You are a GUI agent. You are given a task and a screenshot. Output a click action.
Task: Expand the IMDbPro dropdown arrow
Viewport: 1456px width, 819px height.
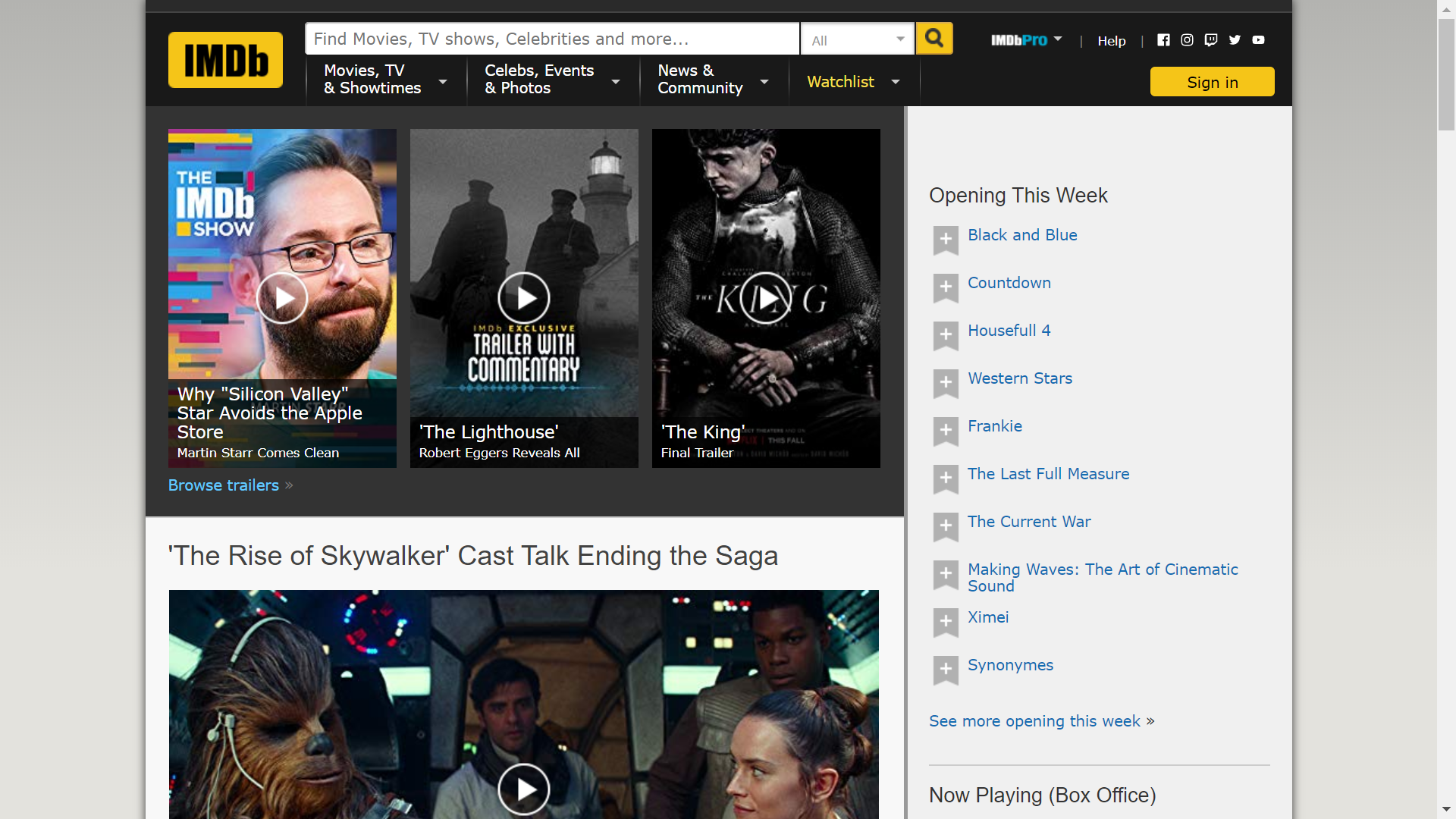click(1058, 39)
